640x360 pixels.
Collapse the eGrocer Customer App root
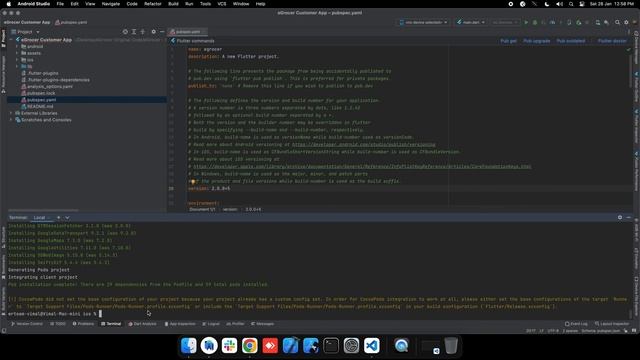point(11,40)
